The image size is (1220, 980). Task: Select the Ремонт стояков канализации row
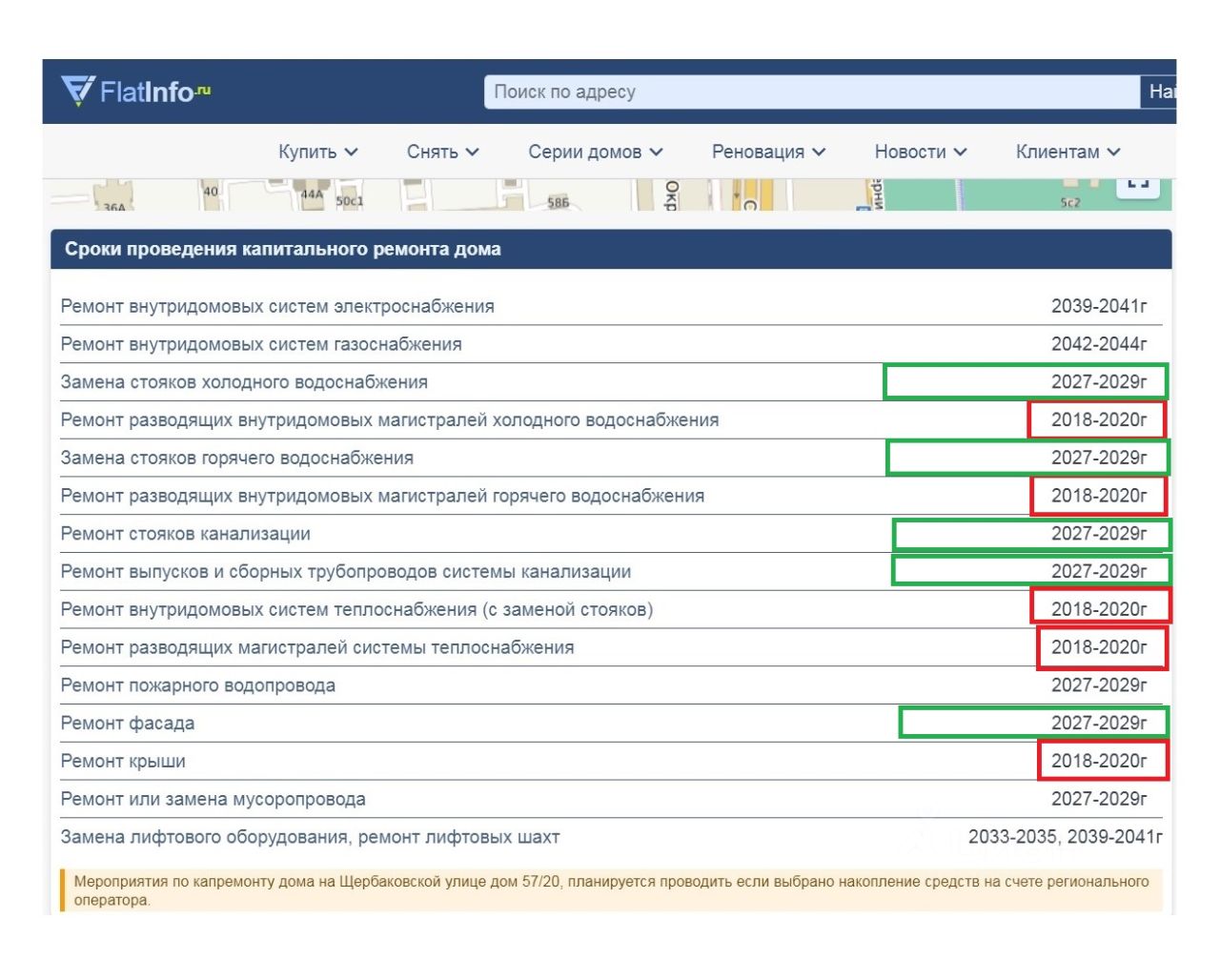click(611, 534)
